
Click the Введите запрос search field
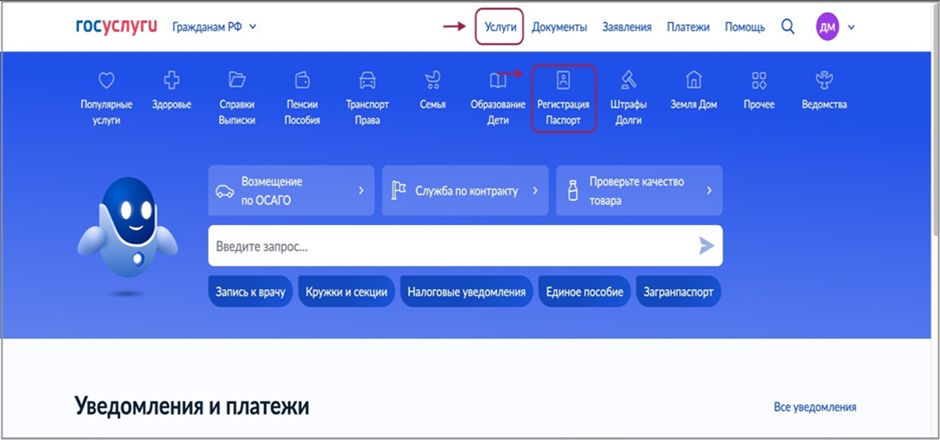(465, 246)
